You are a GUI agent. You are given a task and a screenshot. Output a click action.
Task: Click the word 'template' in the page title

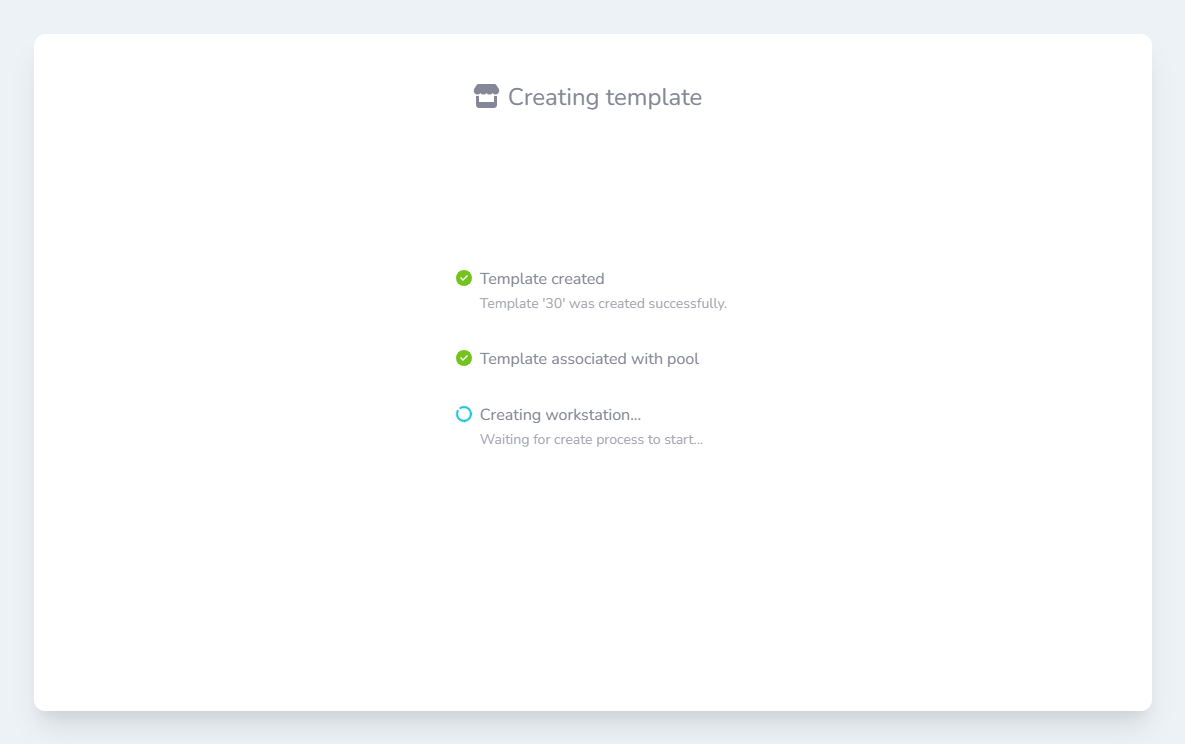658,97
